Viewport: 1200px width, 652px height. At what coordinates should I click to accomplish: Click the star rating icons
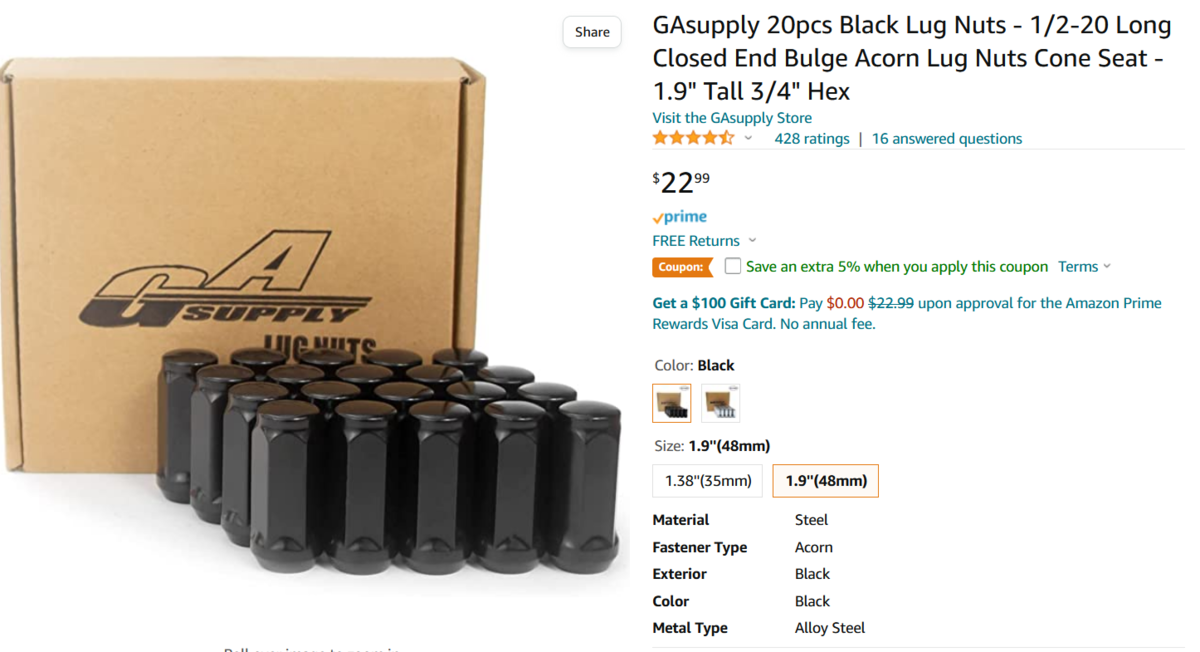pyautogui.click(x=693, y=139)
